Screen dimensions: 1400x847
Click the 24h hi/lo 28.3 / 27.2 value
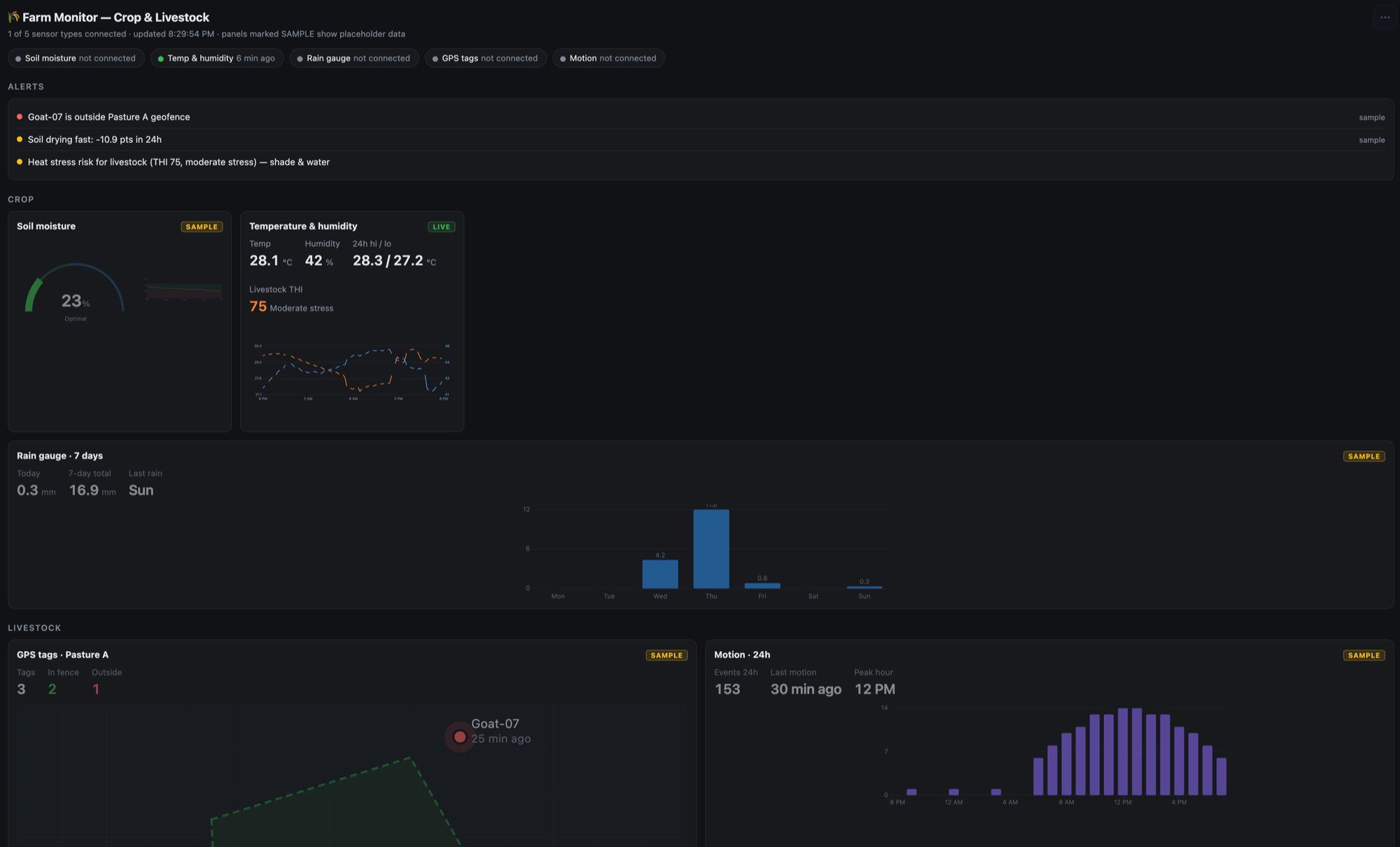coord(394,261)
